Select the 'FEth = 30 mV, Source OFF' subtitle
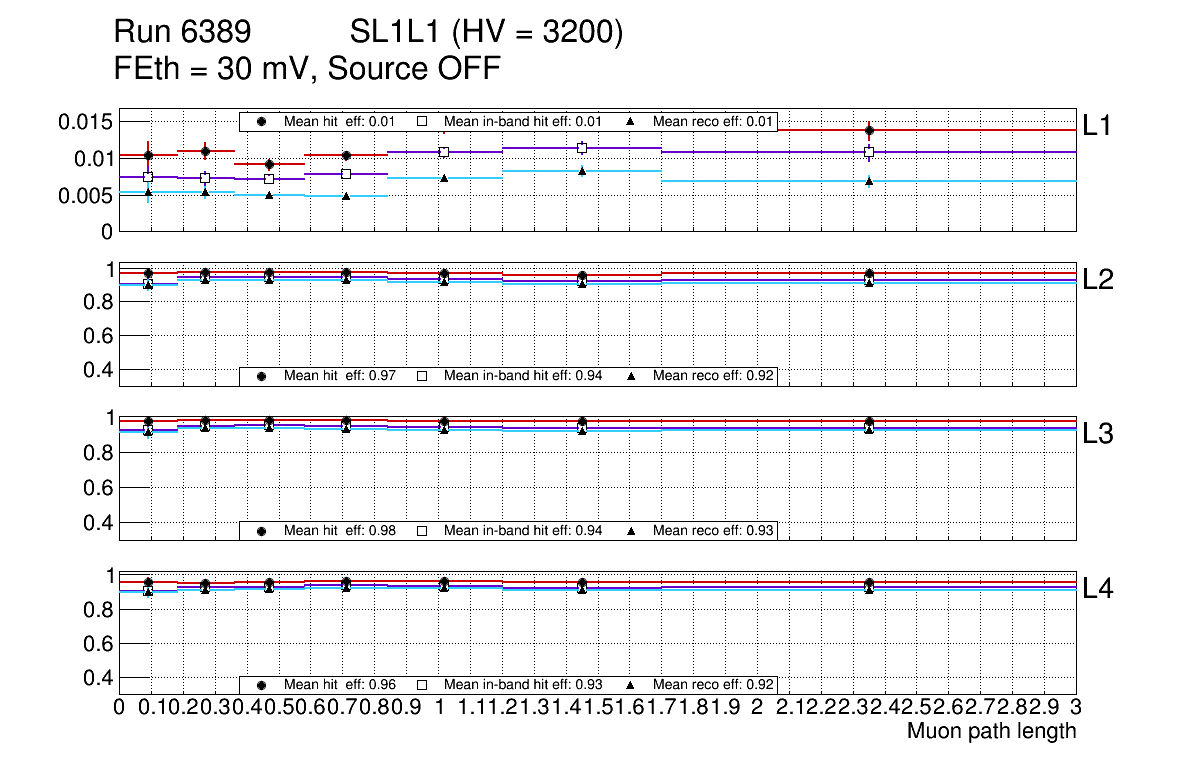 click(x=307, y=68)
